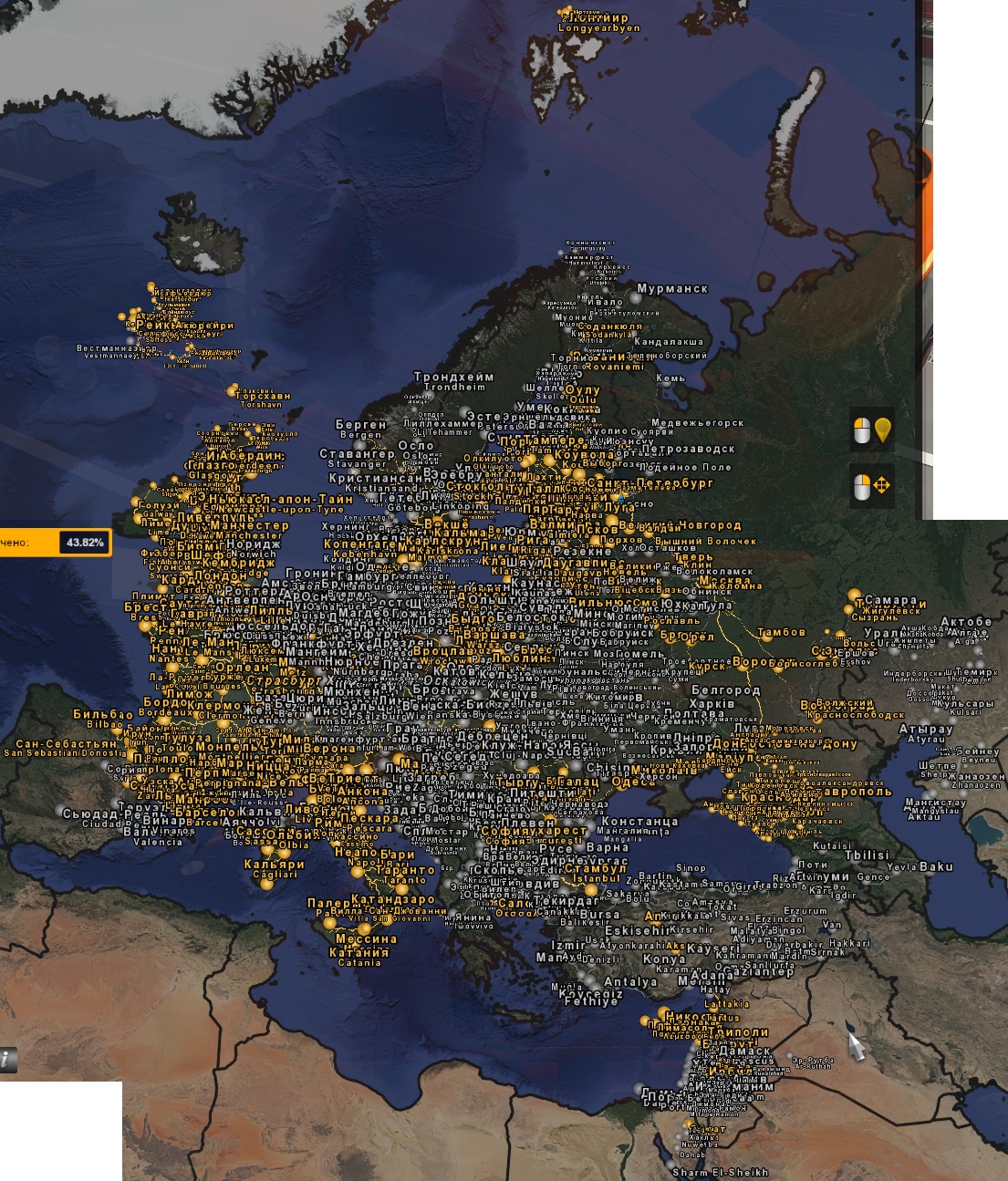Select the Курск city label
Viewport: 1008px width, 1181px height.
tap(706, 667)
